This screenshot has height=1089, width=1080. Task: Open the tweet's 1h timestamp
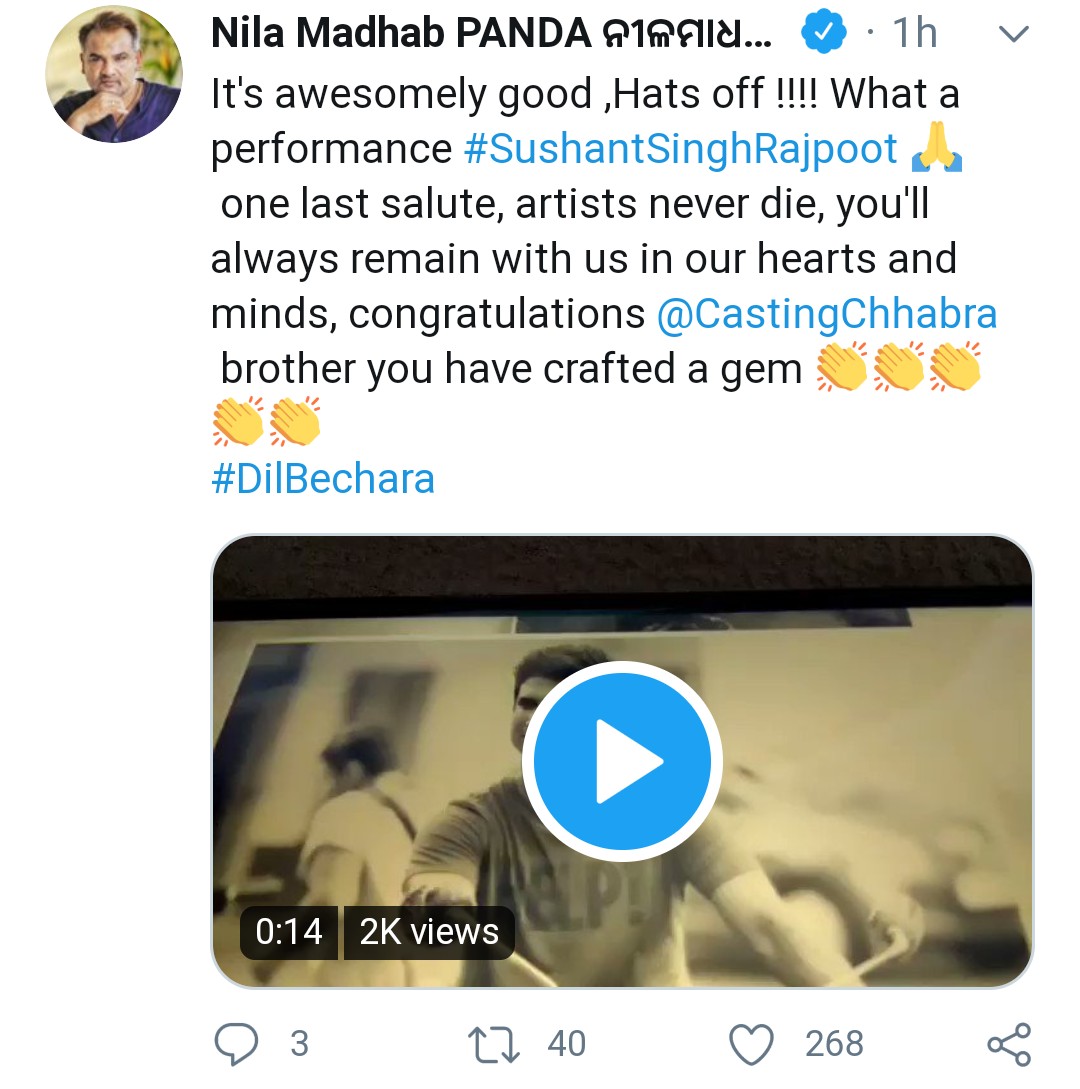(x=914, y=35)
